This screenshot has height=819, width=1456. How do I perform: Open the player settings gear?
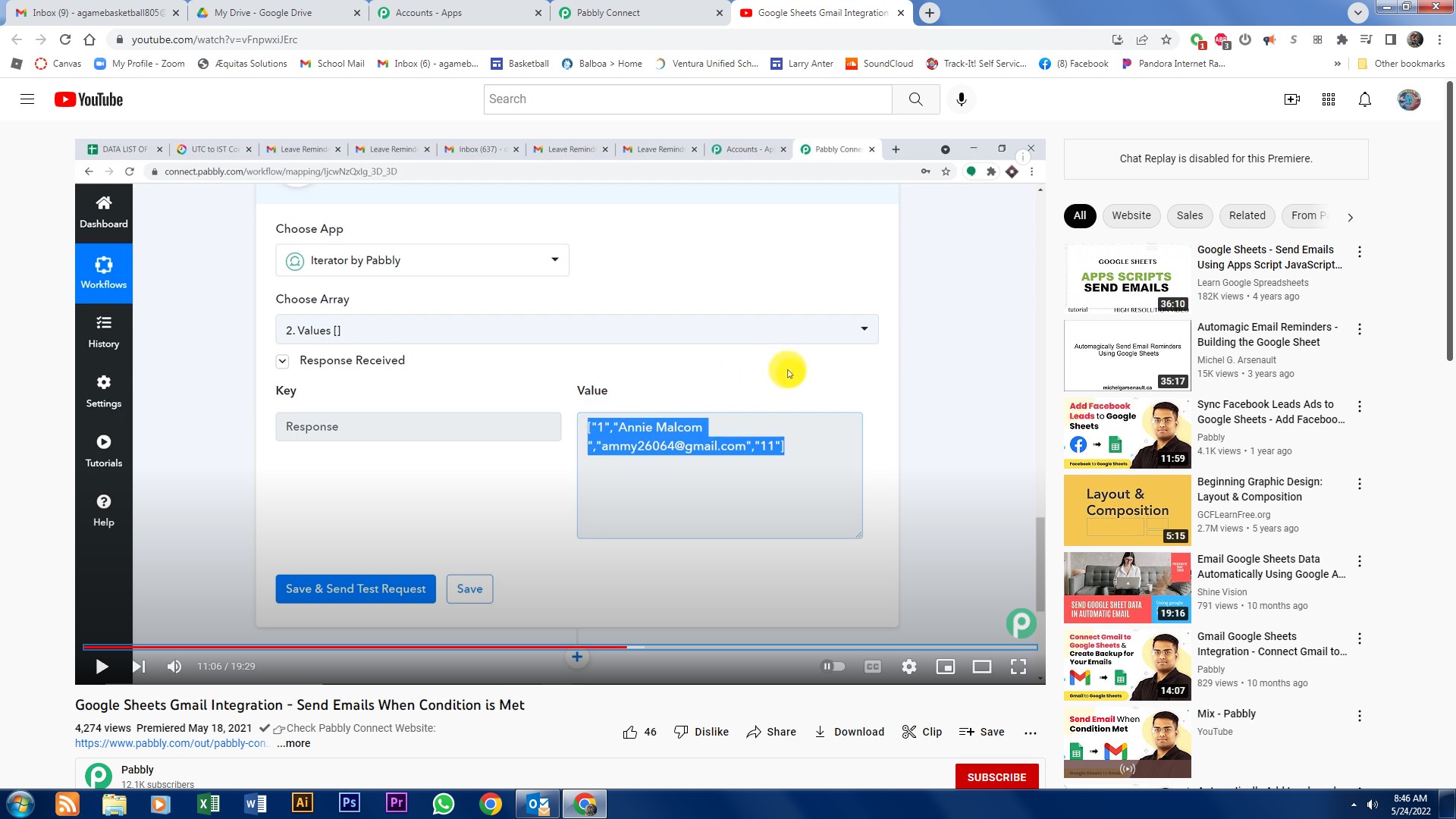pos(909,667)
